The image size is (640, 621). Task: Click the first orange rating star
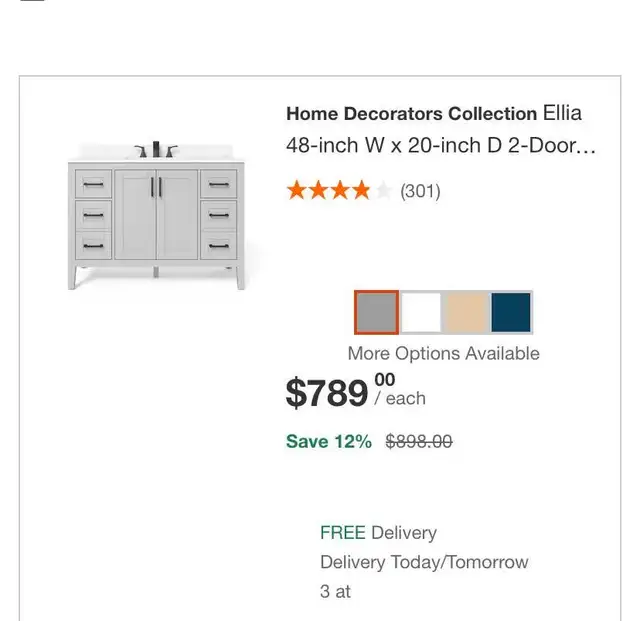(x=297, y=190)
